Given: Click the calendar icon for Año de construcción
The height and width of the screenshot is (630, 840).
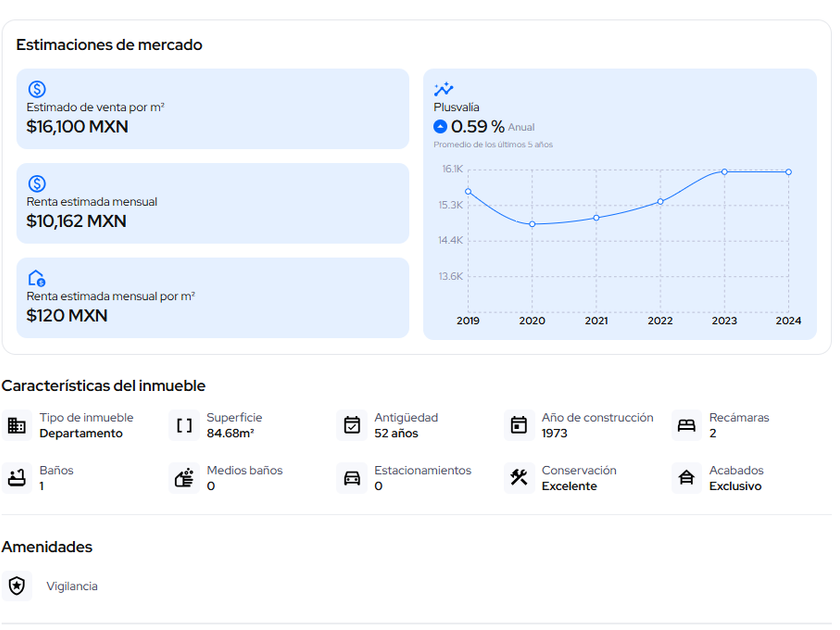Looking at the screenshot, I should (519, 425).
